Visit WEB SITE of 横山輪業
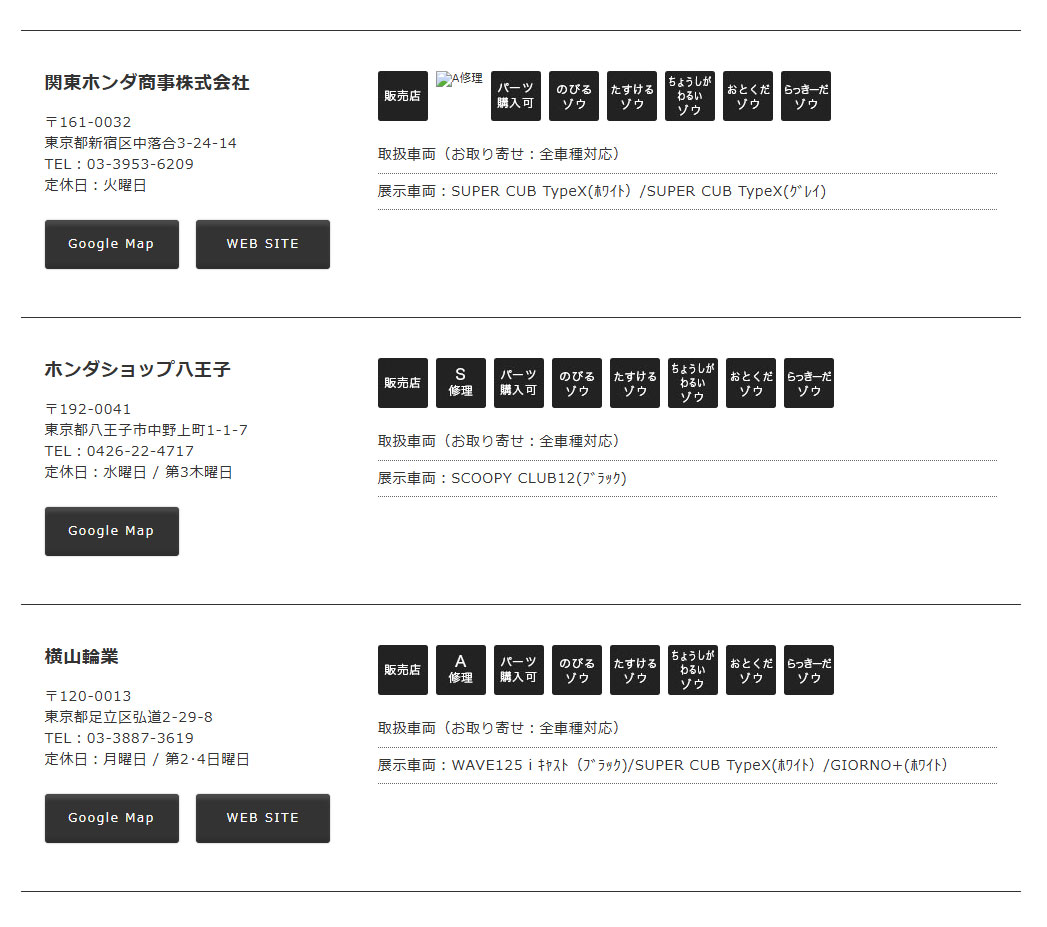The height and width of the screenshot is (927, 1047). point(262,818)
